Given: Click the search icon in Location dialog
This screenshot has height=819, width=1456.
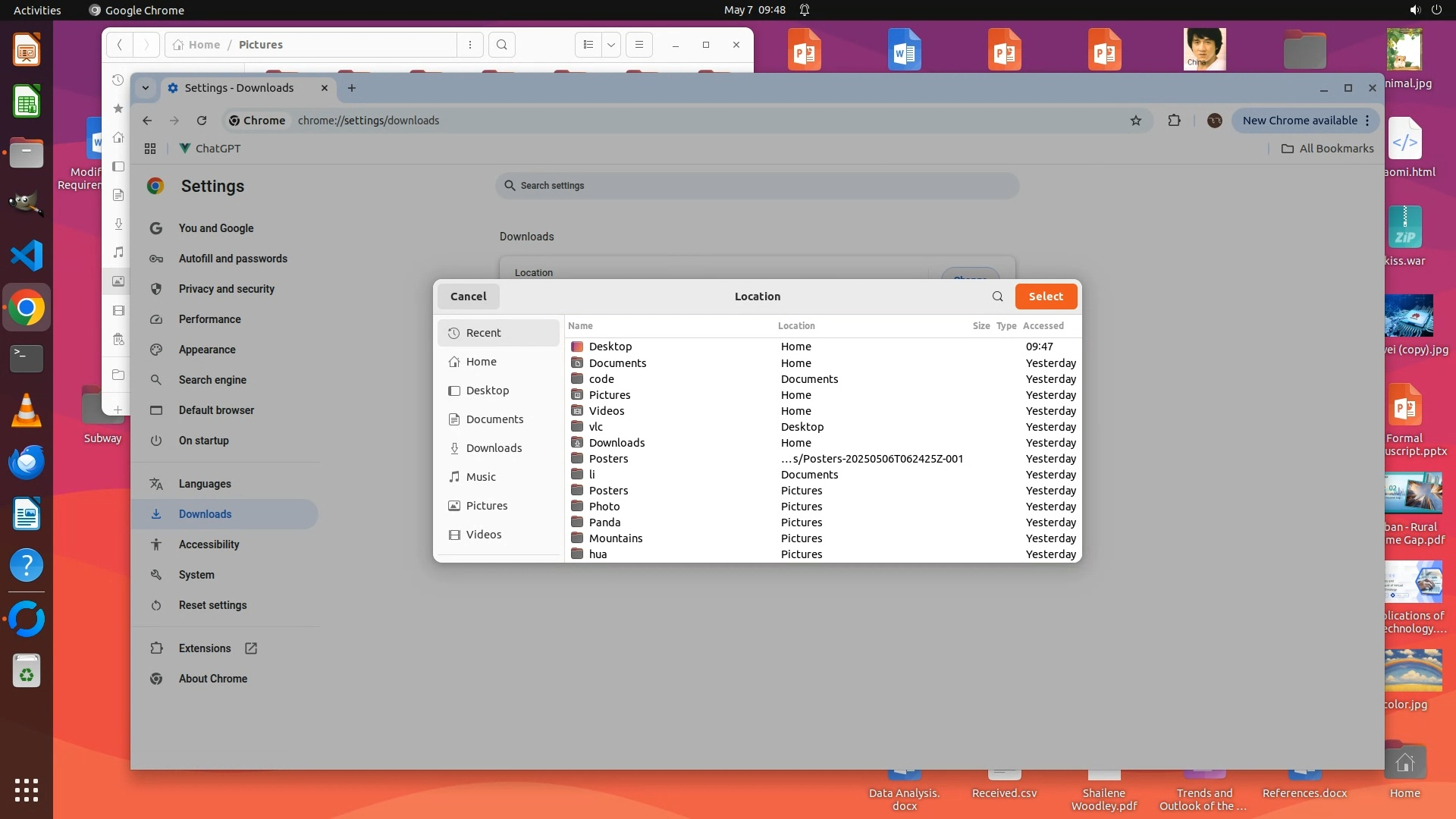Looking at the screenshot, I should tap(997, 297).
